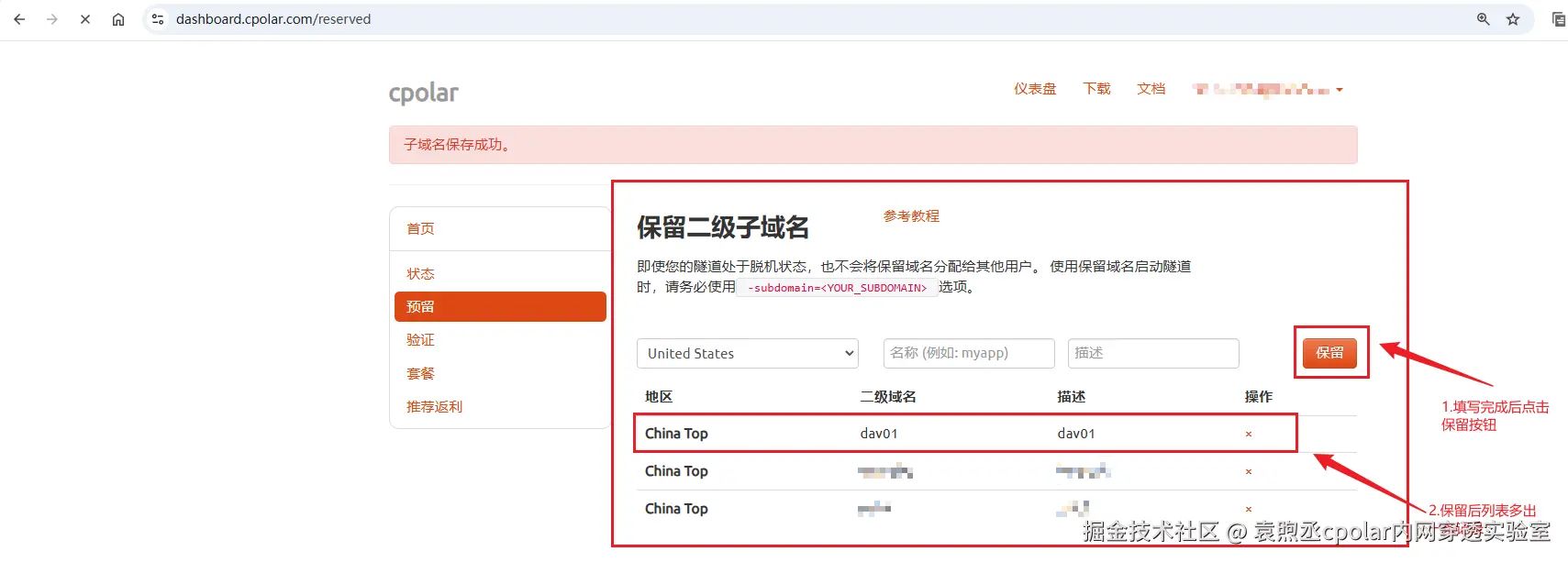Go back with the browser back arrow

click(x=19, y=19)
